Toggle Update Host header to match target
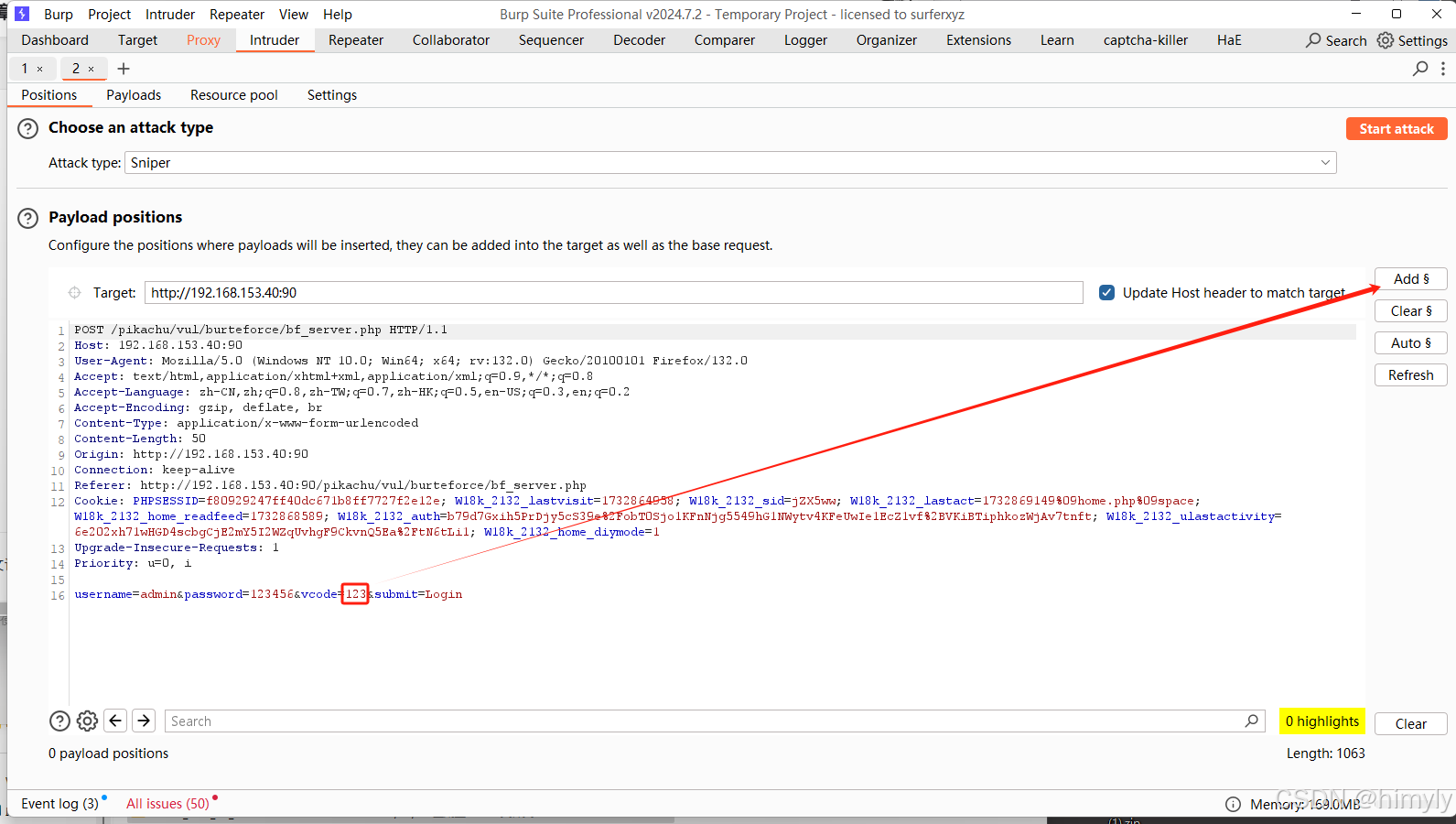The width and height of the screenshot is (1456, 824). 1106,293
